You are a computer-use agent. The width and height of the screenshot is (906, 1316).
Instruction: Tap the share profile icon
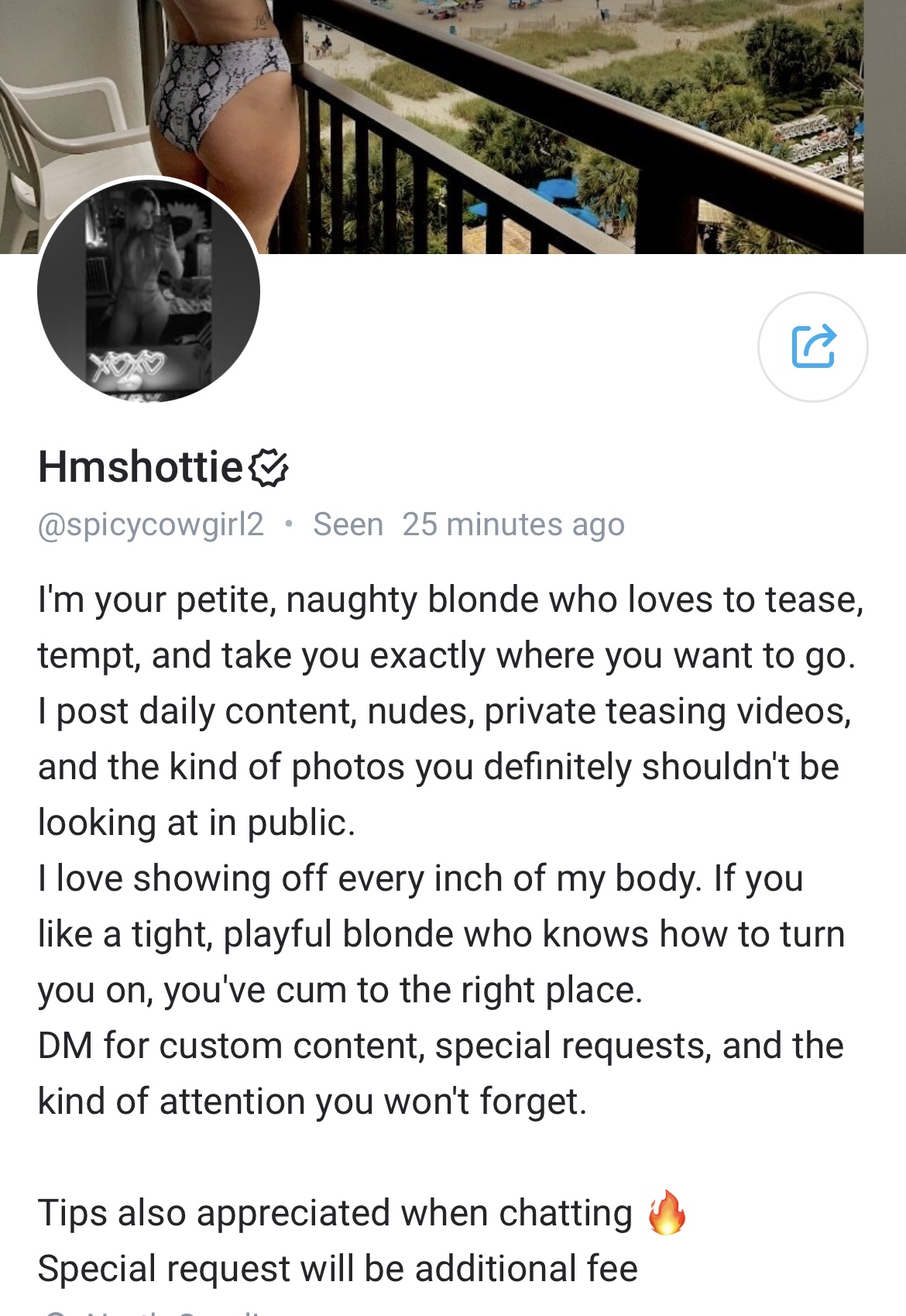tap(812, 346)
